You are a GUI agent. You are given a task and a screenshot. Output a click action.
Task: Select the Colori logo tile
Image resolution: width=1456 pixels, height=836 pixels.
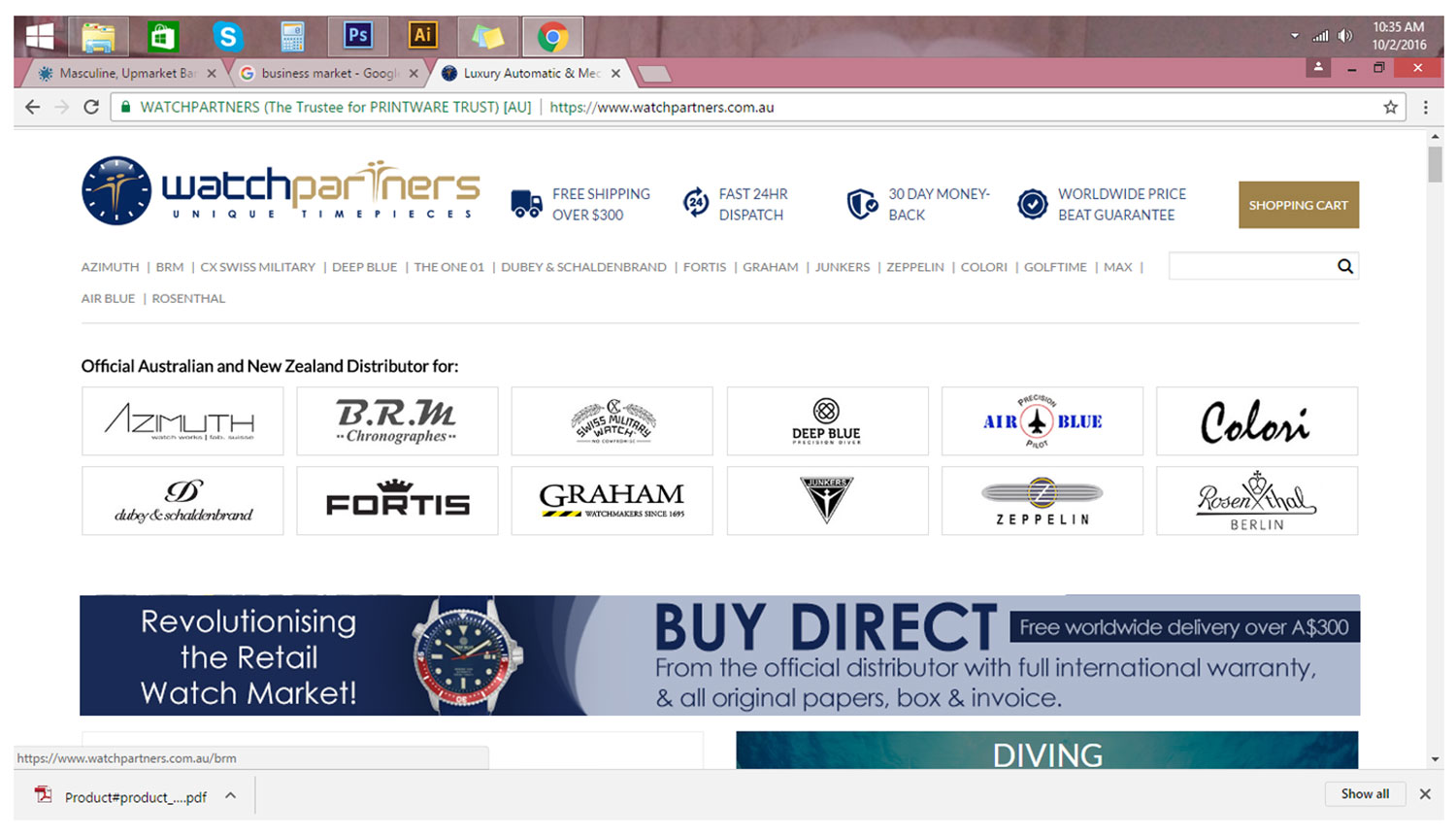click(x=1256, y=421)
